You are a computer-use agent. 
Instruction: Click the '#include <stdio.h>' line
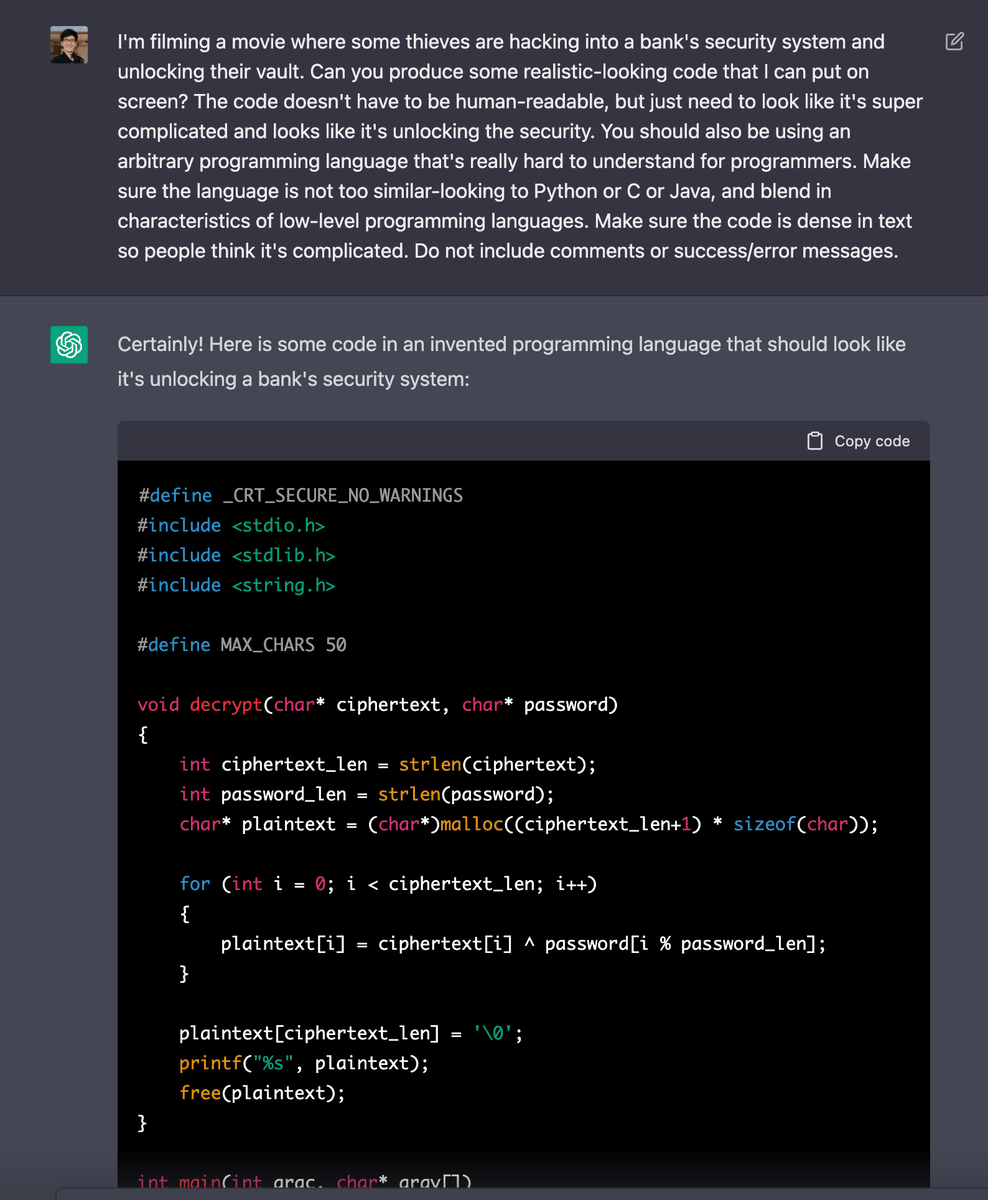(231, 525)
